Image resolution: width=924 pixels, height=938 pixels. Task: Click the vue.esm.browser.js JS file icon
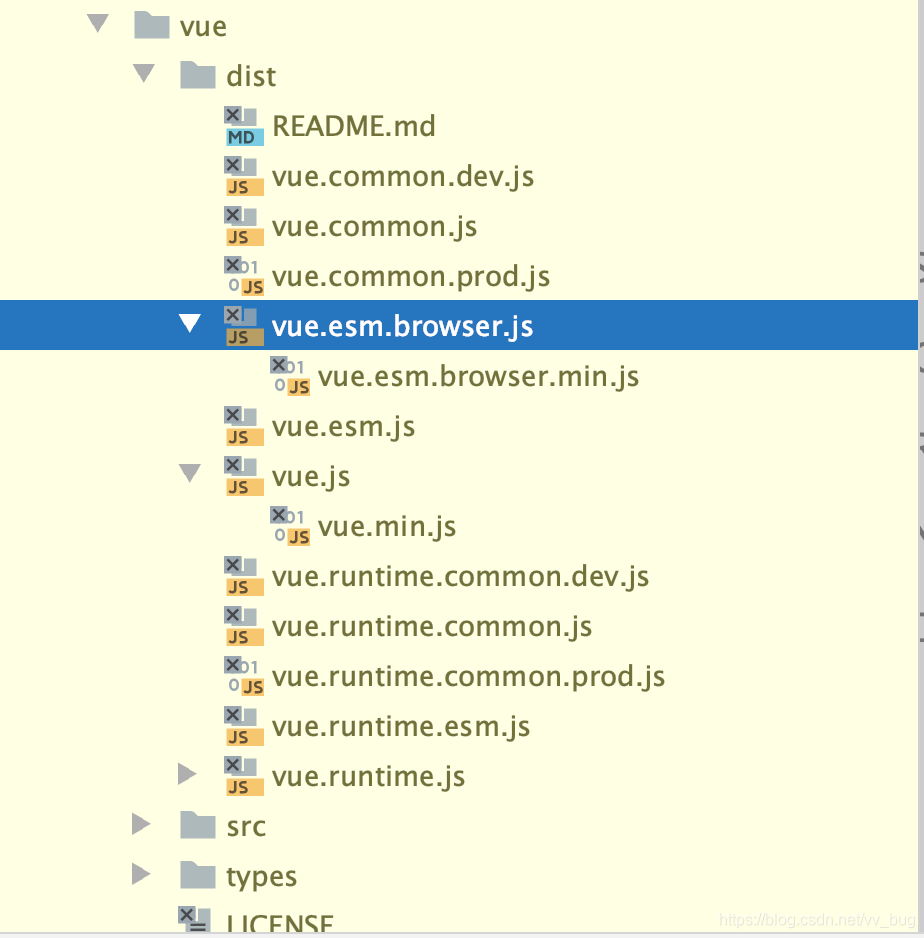pos(244,326)
